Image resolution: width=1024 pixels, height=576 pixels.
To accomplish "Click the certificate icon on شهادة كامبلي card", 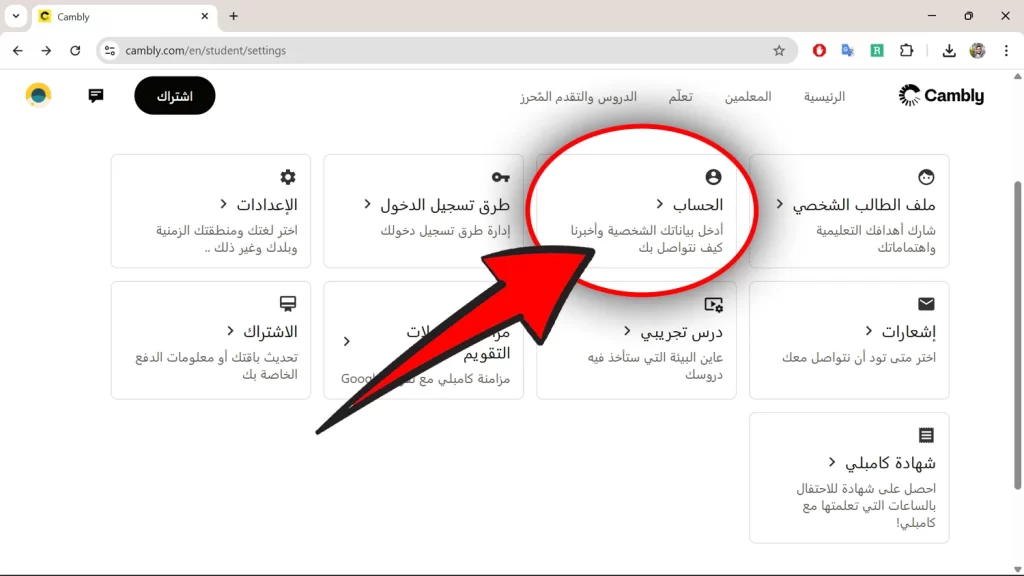I will coord(926,434).
